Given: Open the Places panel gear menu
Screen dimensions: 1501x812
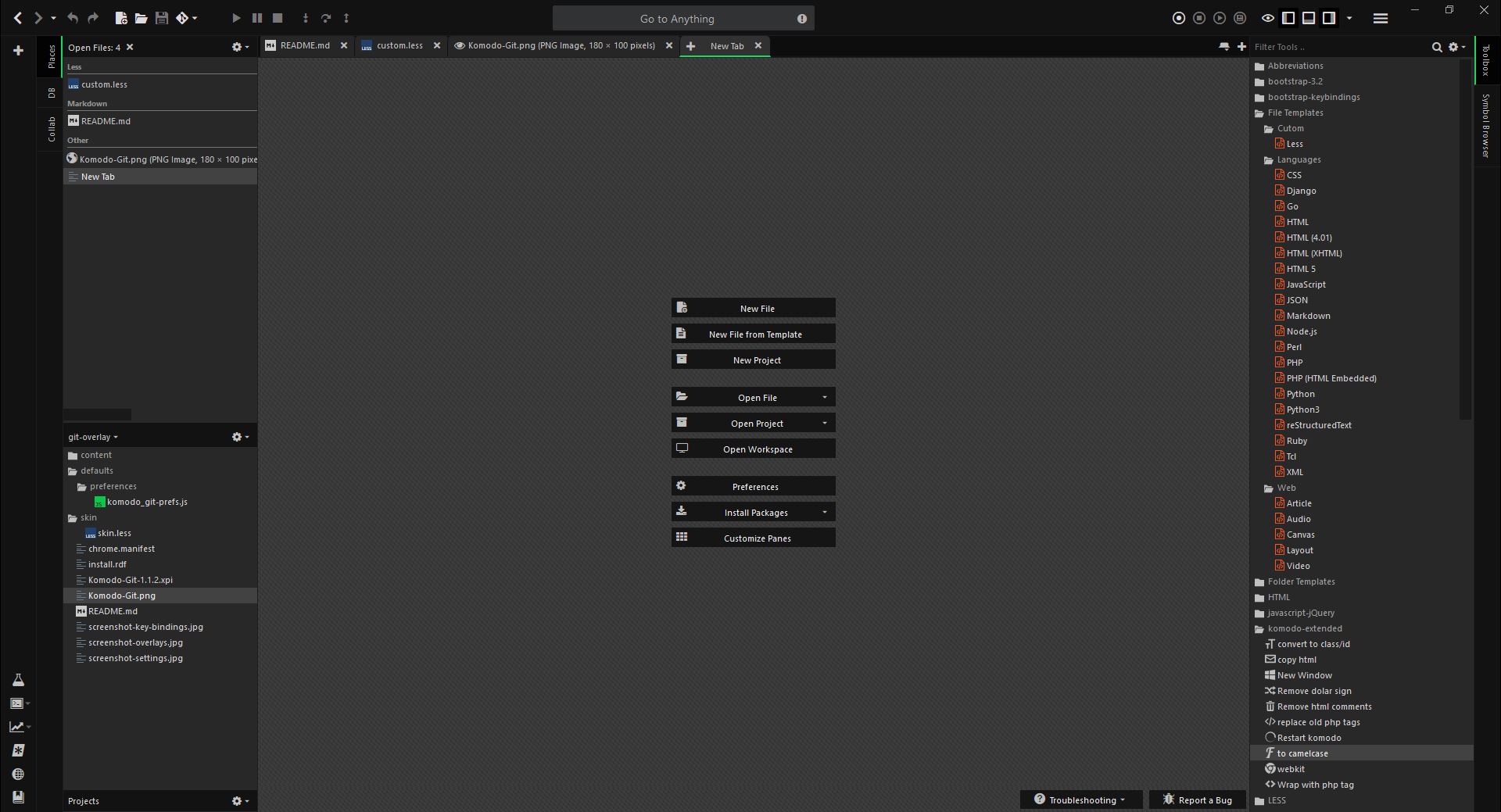Looking at the screenshot, I should [x=240, y=437].
